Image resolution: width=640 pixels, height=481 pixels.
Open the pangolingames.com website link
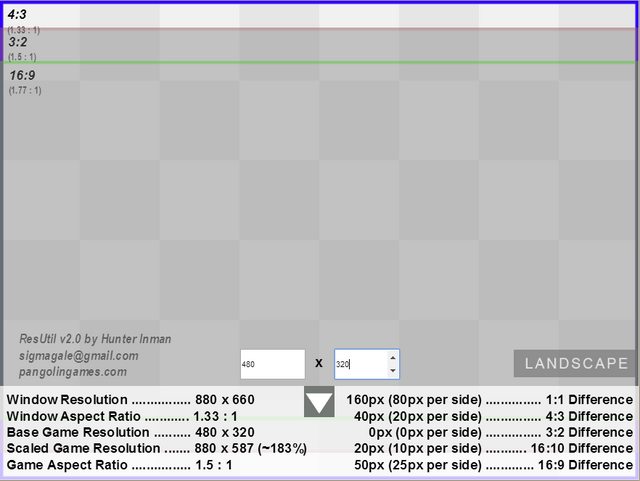73,372
